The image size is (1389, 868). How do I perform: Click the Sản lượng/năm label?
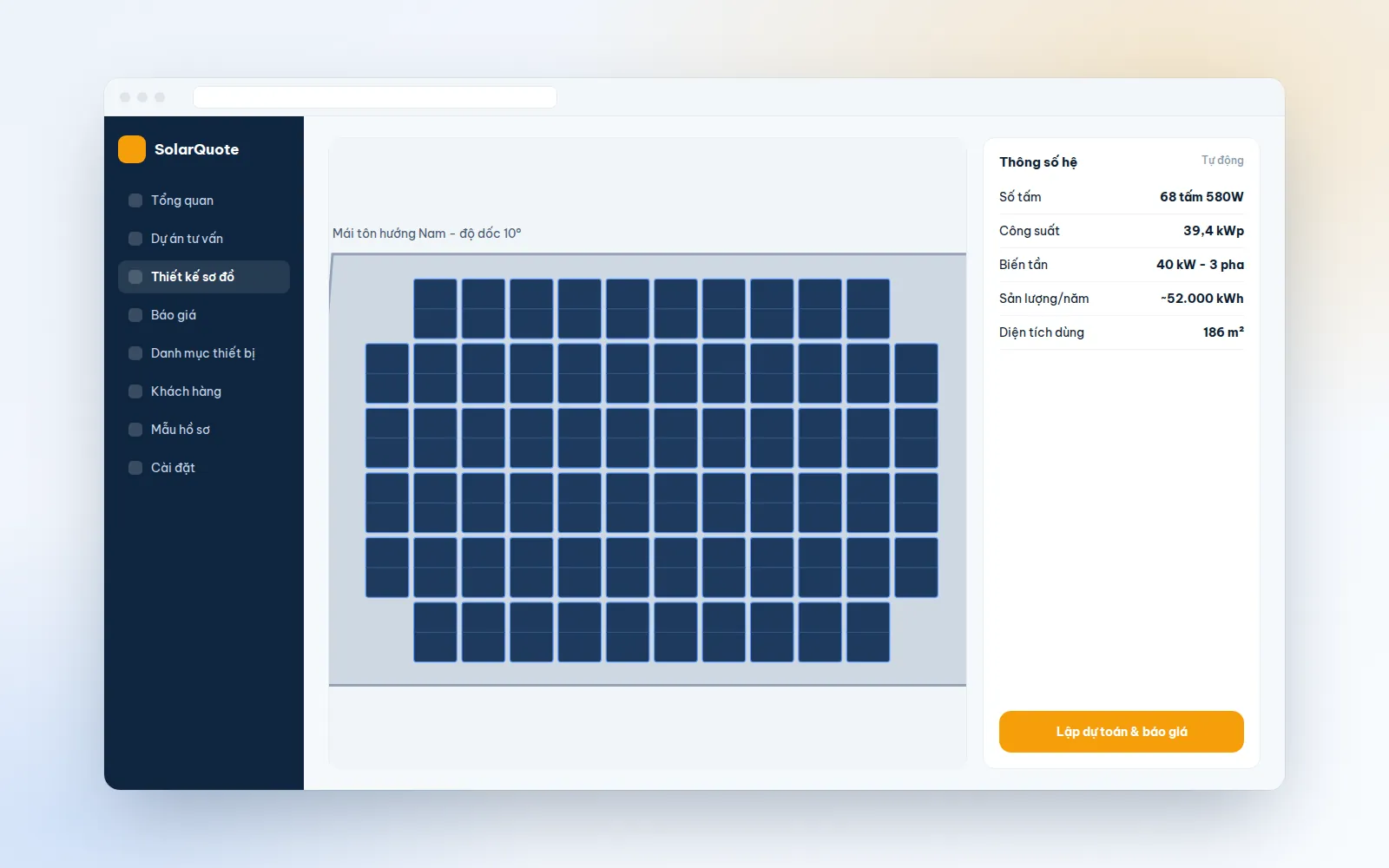pos(1044,299)
